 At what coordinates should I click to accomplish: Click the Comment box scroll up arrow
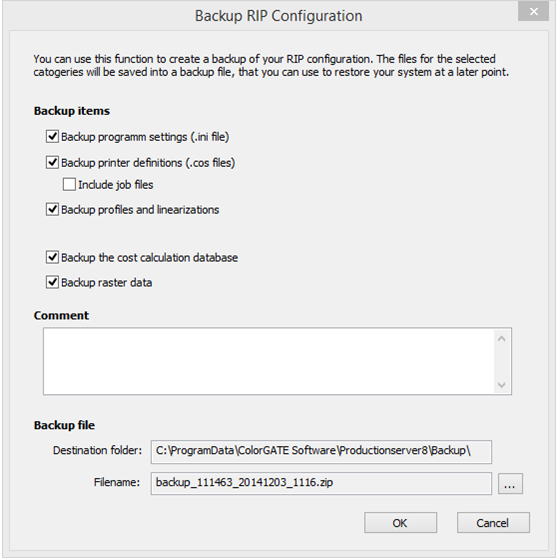click(502, 339)
